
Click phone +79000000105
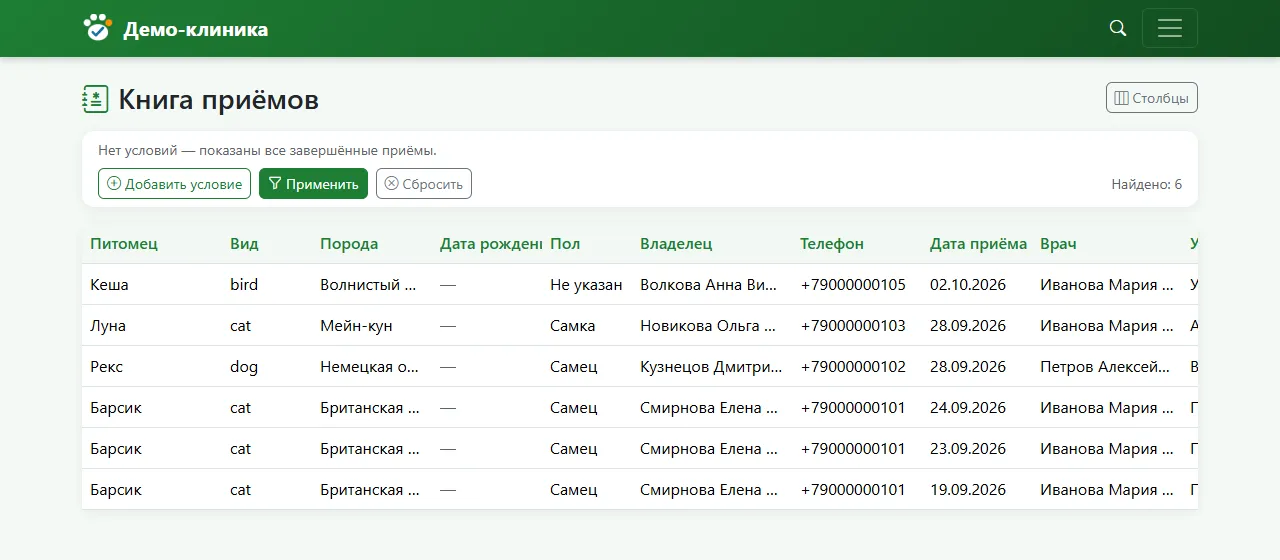coord(853,285)
